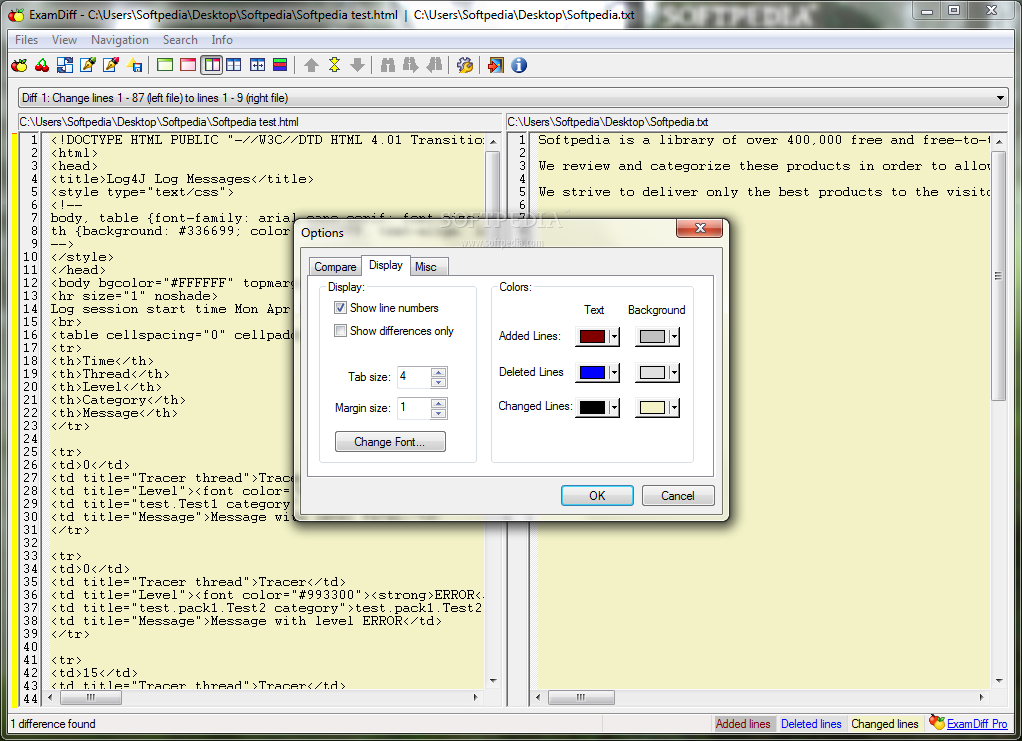Image resolution: width=1022 pixels, height=741 pixels.
Task: Click the blue Info icon
Action: pos(519,65)
